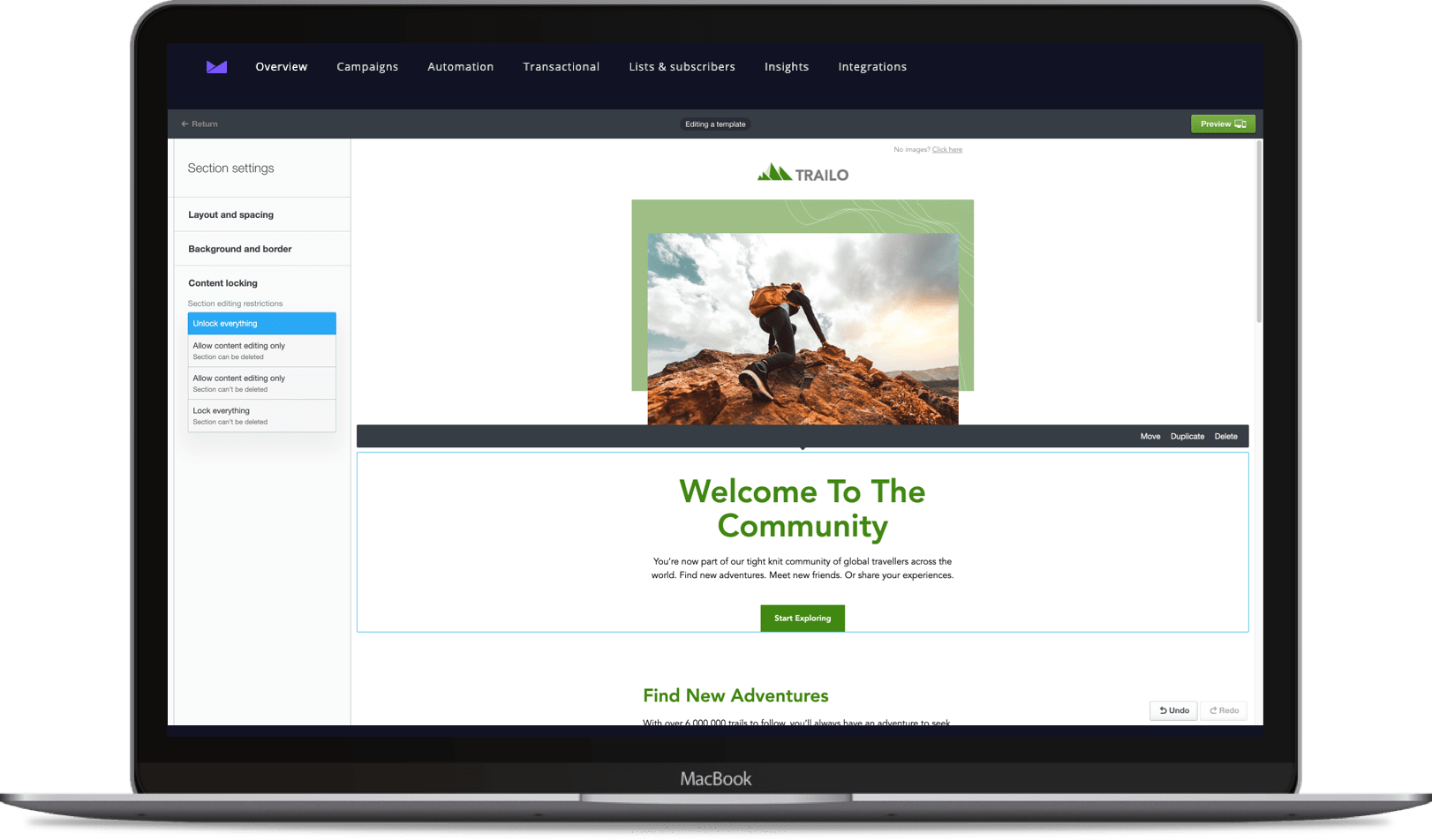The height and width of the screenshot is (840, 1432).
Task: Duplicate the selected section
Action: pos(1187,436)
